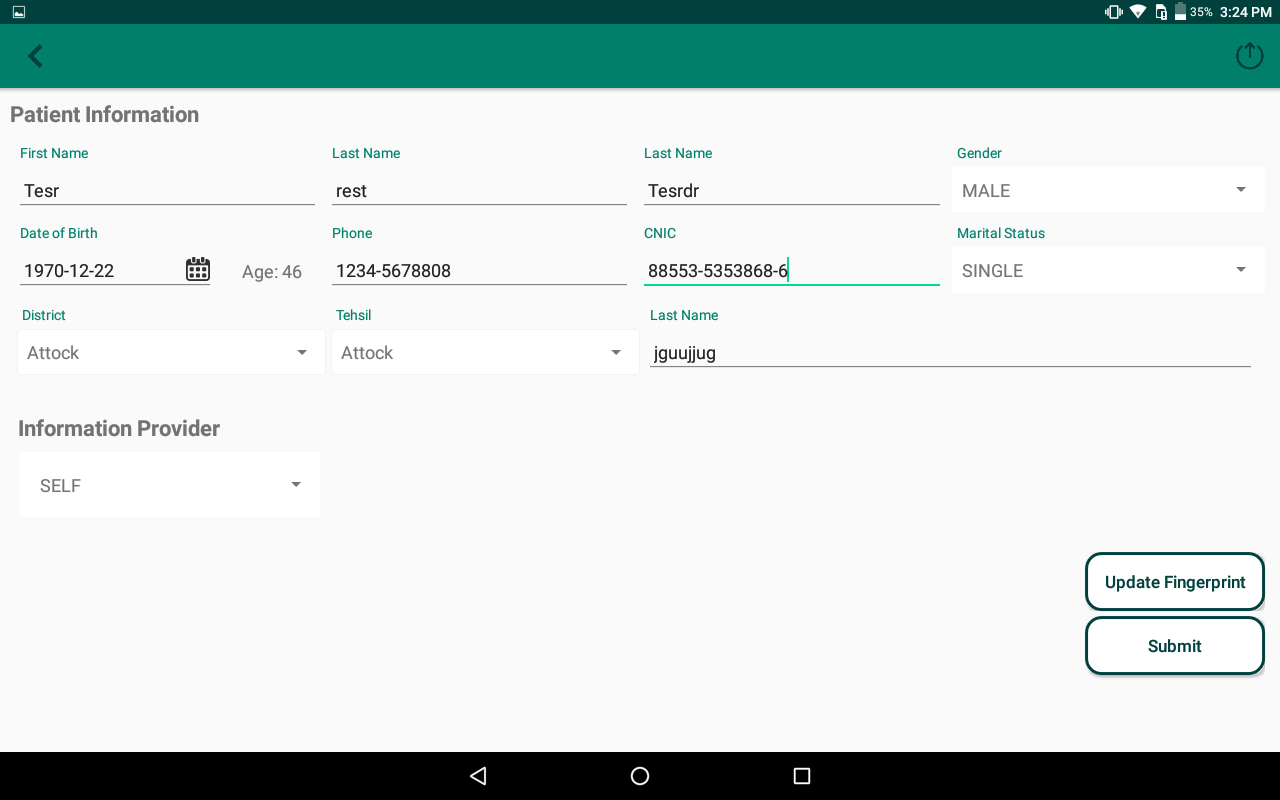Click the Patient Information heading
This screenshot has width=1280, height=800.
click(104, 114)
